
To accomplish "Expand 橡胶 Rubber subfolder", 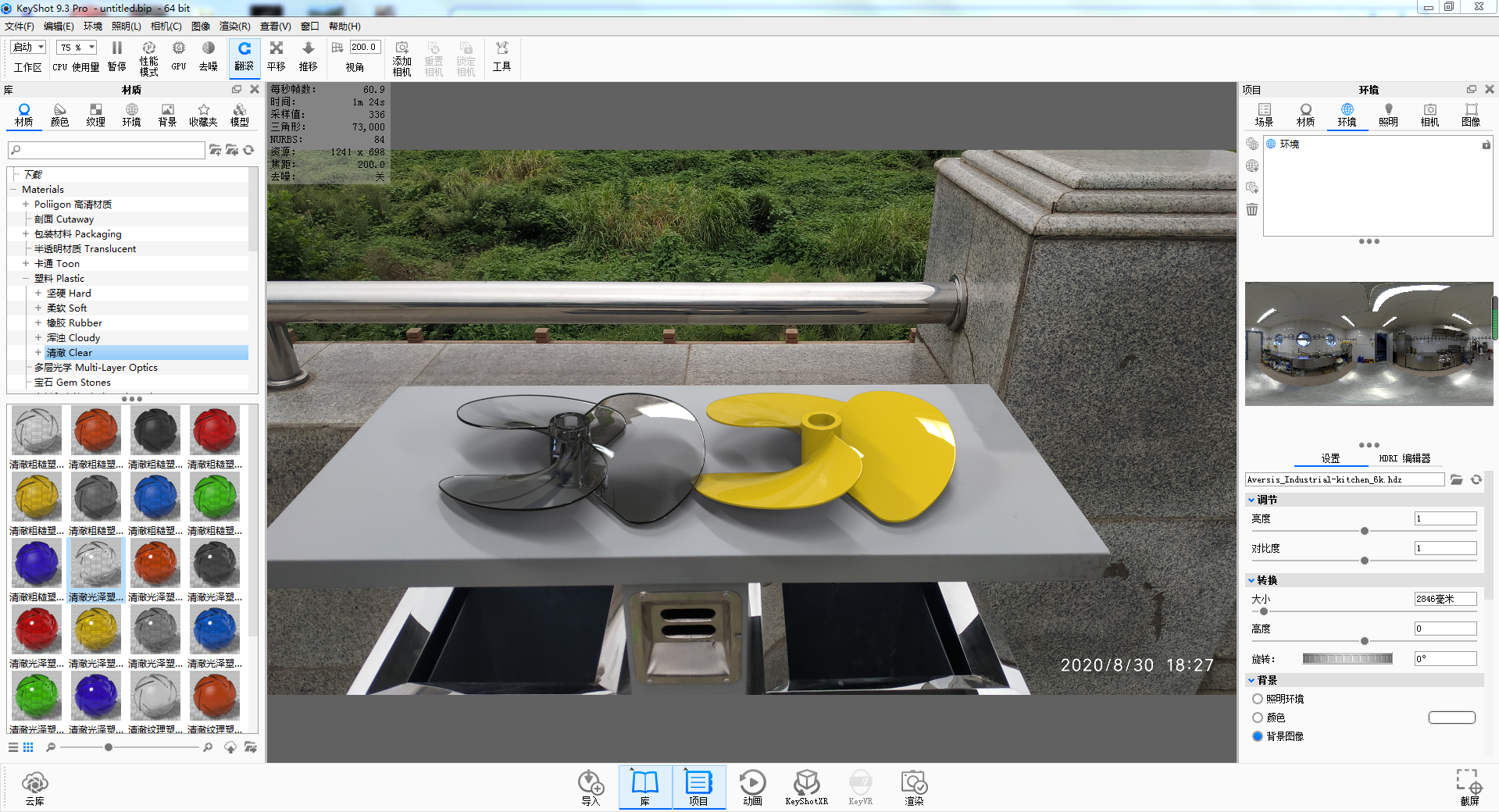I will coord(38,323).
